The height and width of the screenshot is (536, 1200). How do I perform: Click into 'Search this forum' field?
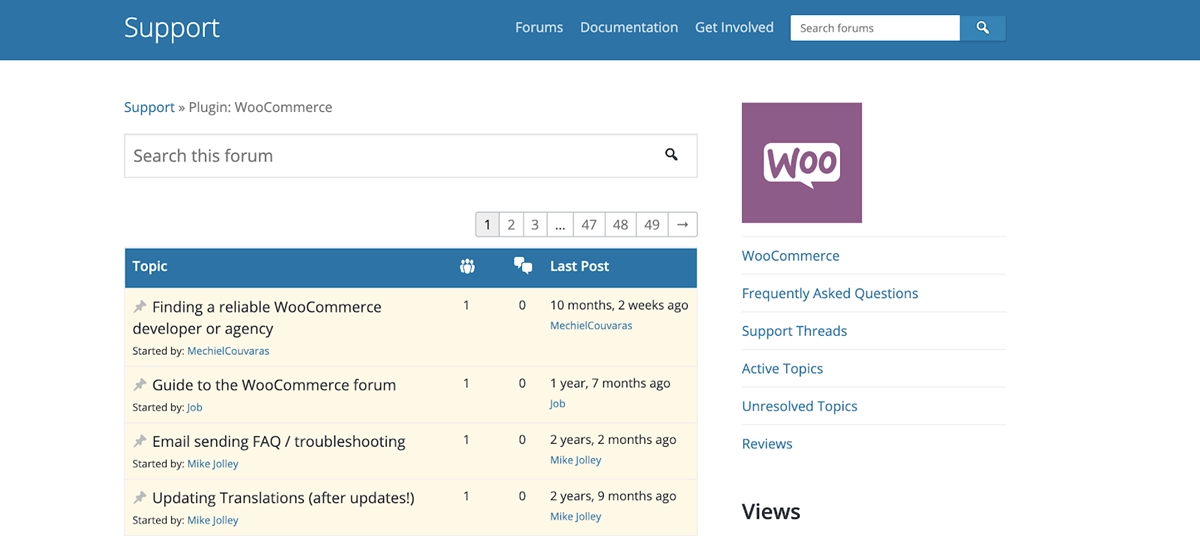point(390,156)
